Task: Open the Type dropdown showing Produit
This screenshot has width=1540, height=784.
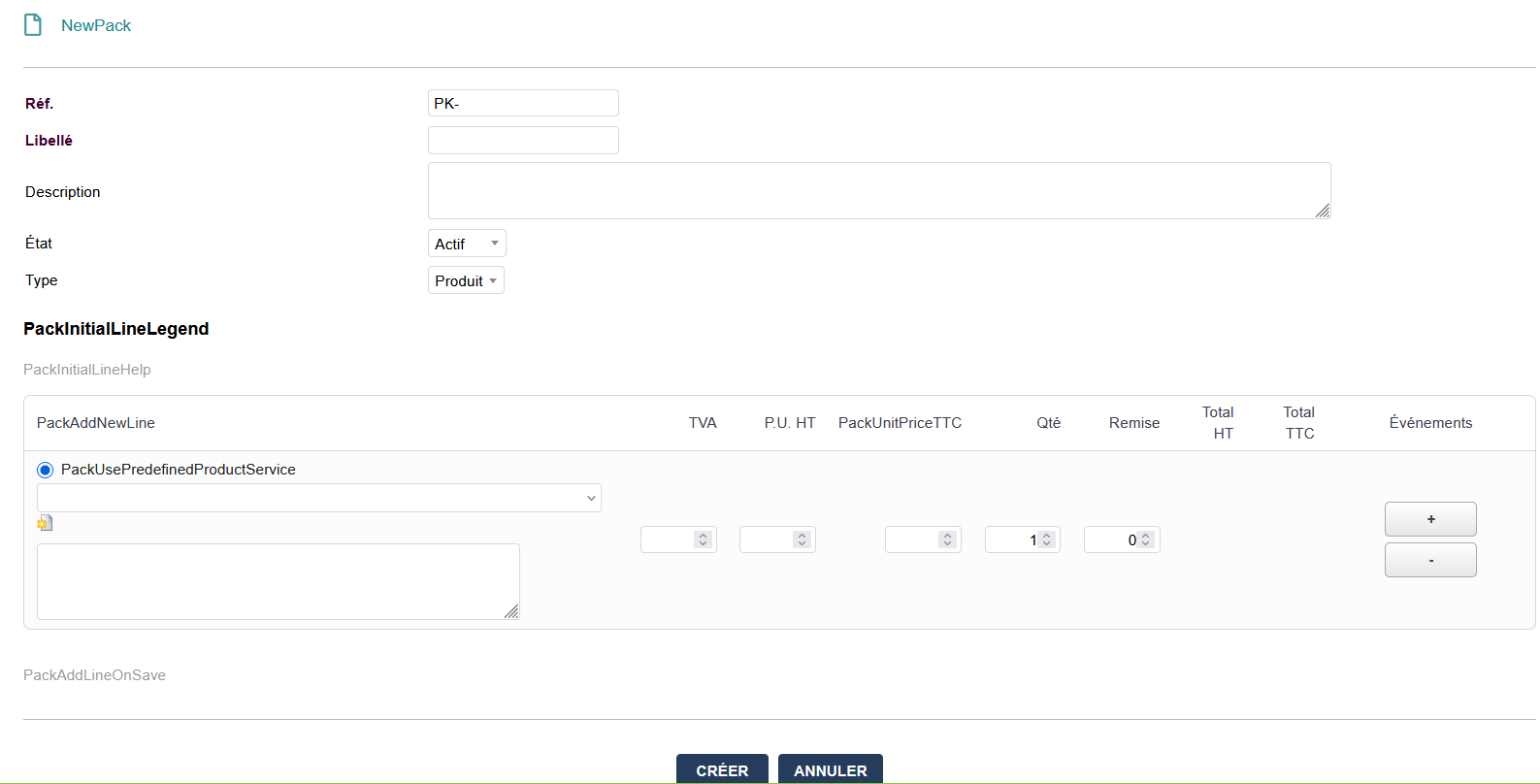Action: 466,280
